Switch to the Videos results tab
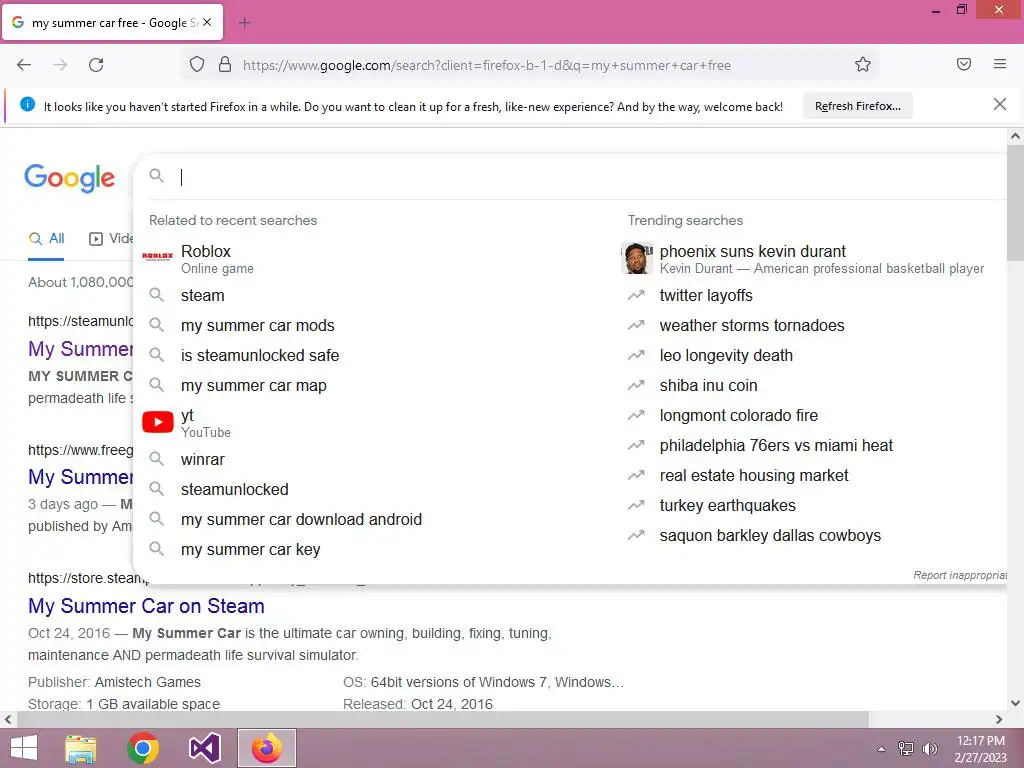1024x768 pixels. tap(111, 238)
